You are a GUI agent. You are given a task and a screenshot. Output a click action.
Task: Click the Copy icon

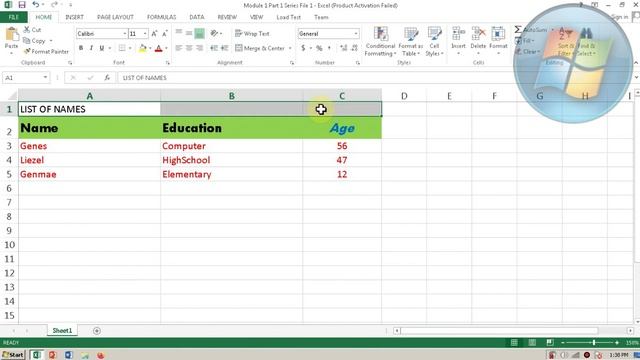[27, 40]
